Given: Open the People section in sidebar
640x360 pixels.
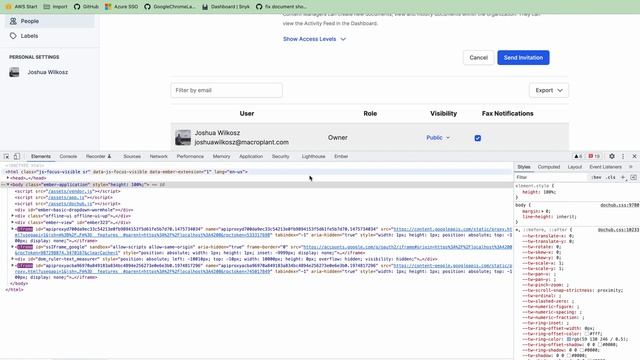Looking at the screenshot, I should click(49, 21).
